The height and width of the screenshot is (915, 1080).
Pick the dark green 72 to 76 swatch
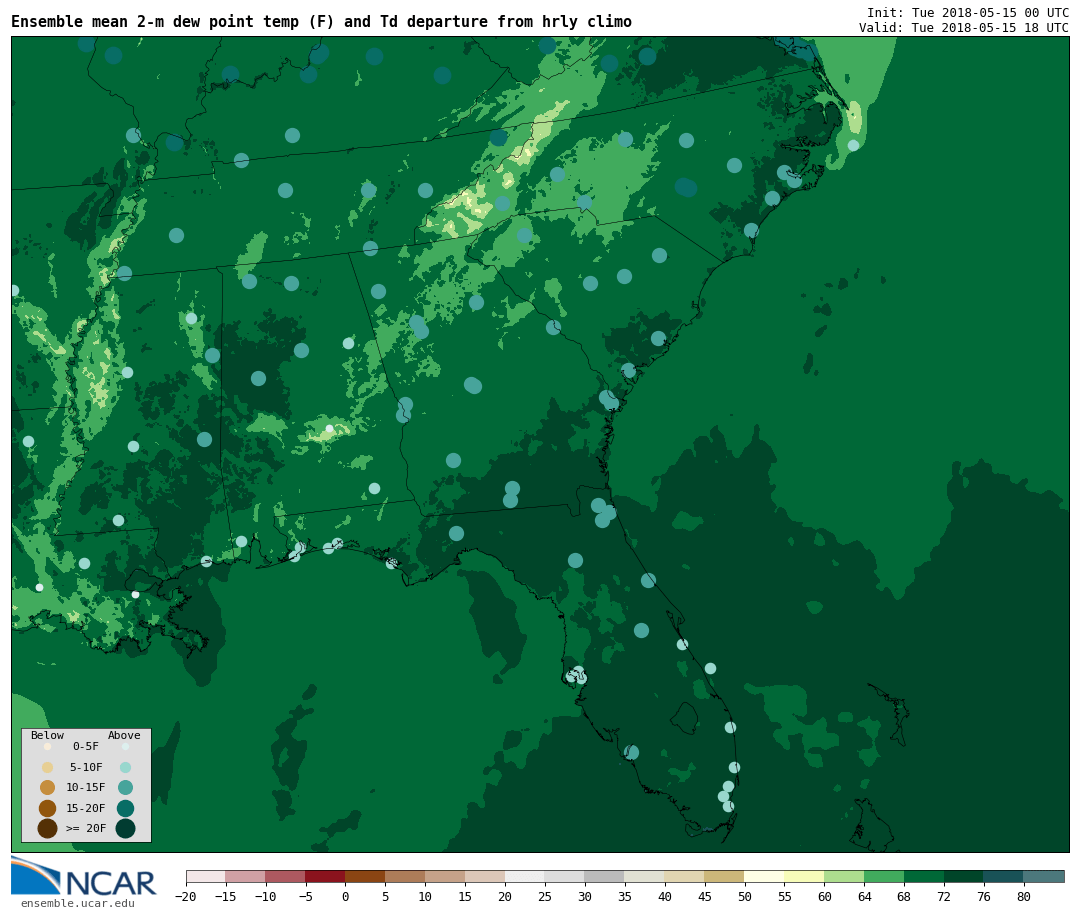tap(965, 876)
